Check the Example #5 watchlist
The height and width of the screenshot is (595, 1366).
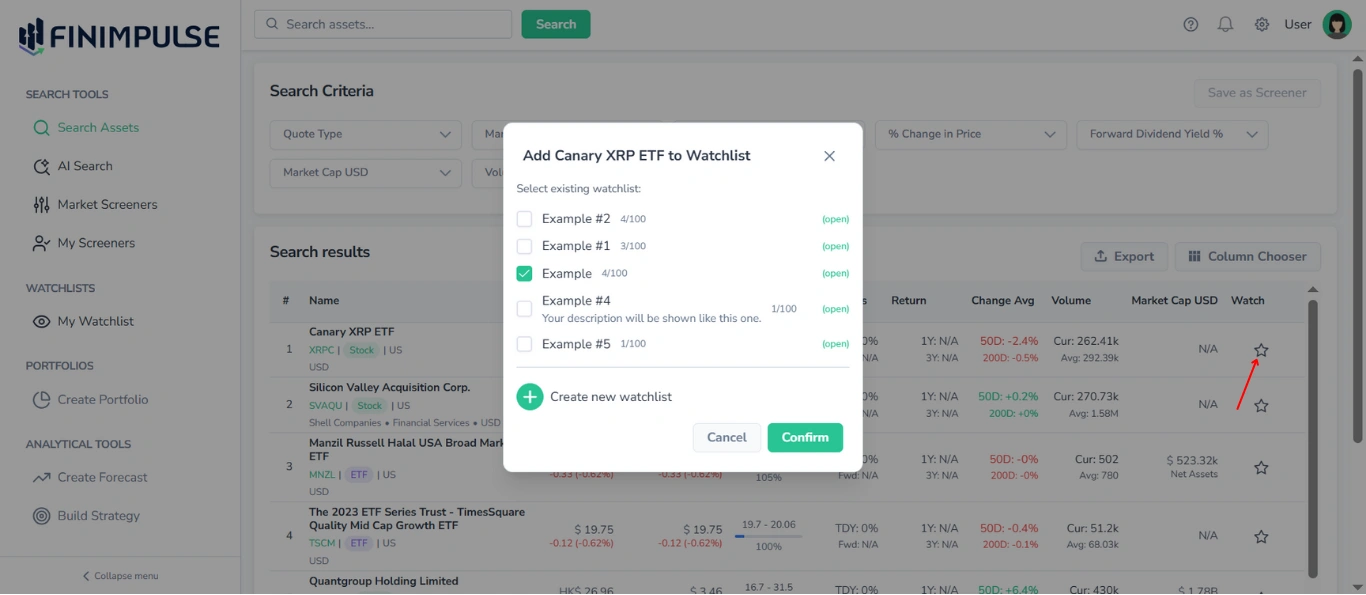coord(524,343)
